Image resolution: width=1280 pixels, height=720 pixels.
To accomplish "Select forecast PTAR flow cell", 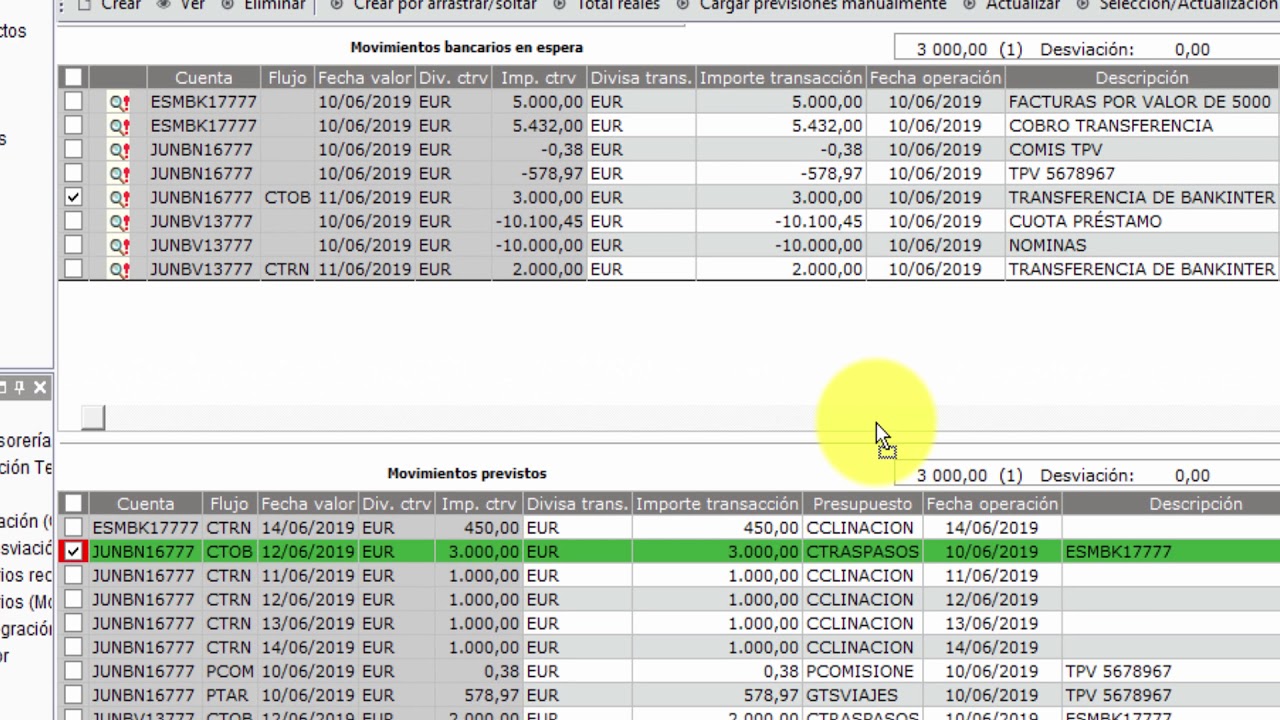I will [x=229, y=695].
